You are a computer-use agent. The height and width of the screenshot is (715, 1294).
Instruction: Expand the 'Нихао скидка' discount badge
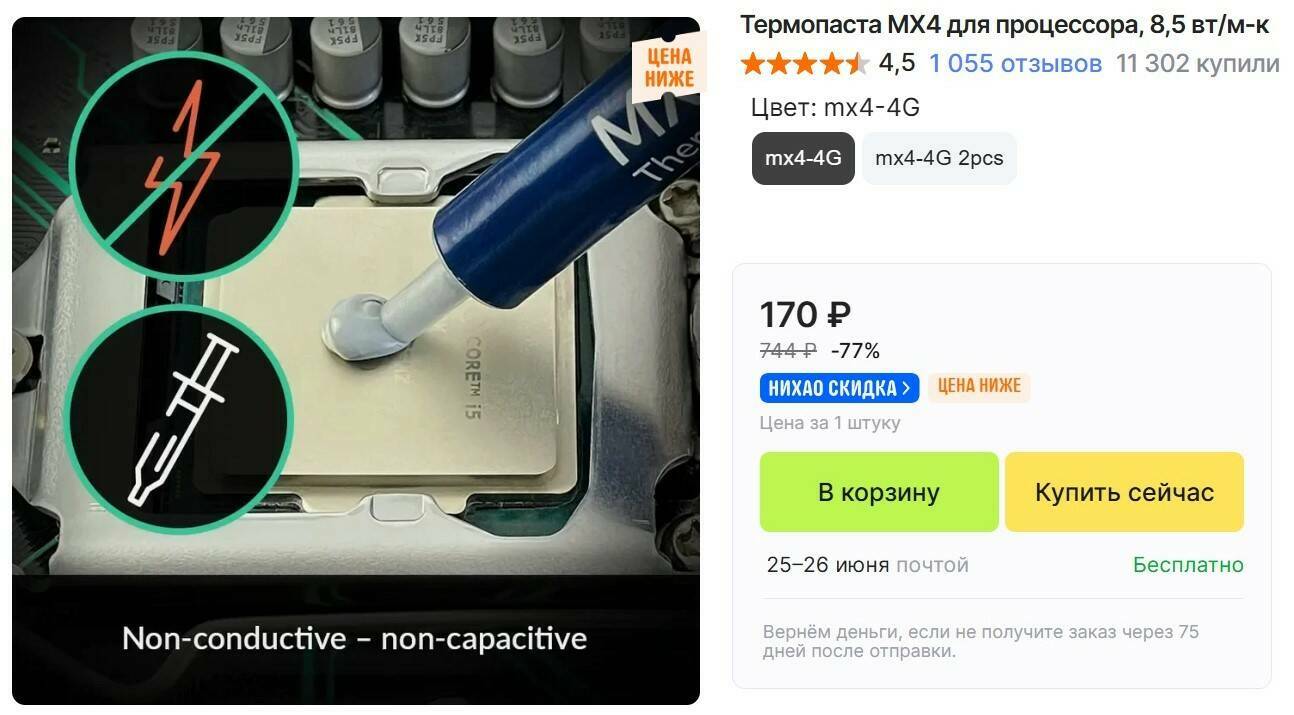coord(839,387)
